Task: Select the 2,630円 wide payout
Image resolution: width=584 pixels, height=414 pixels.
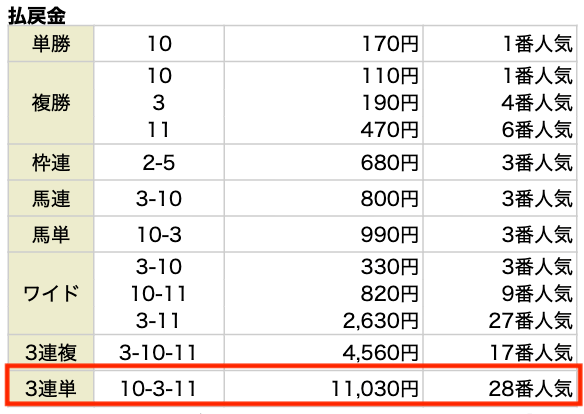Action: tap(381, 321)
